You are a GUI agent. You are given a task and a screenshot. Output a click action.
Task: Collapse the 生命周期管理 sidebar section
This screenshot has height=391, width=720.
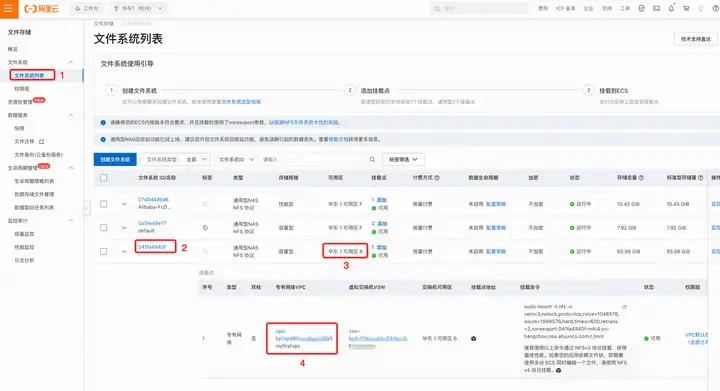tap(71, 168)
